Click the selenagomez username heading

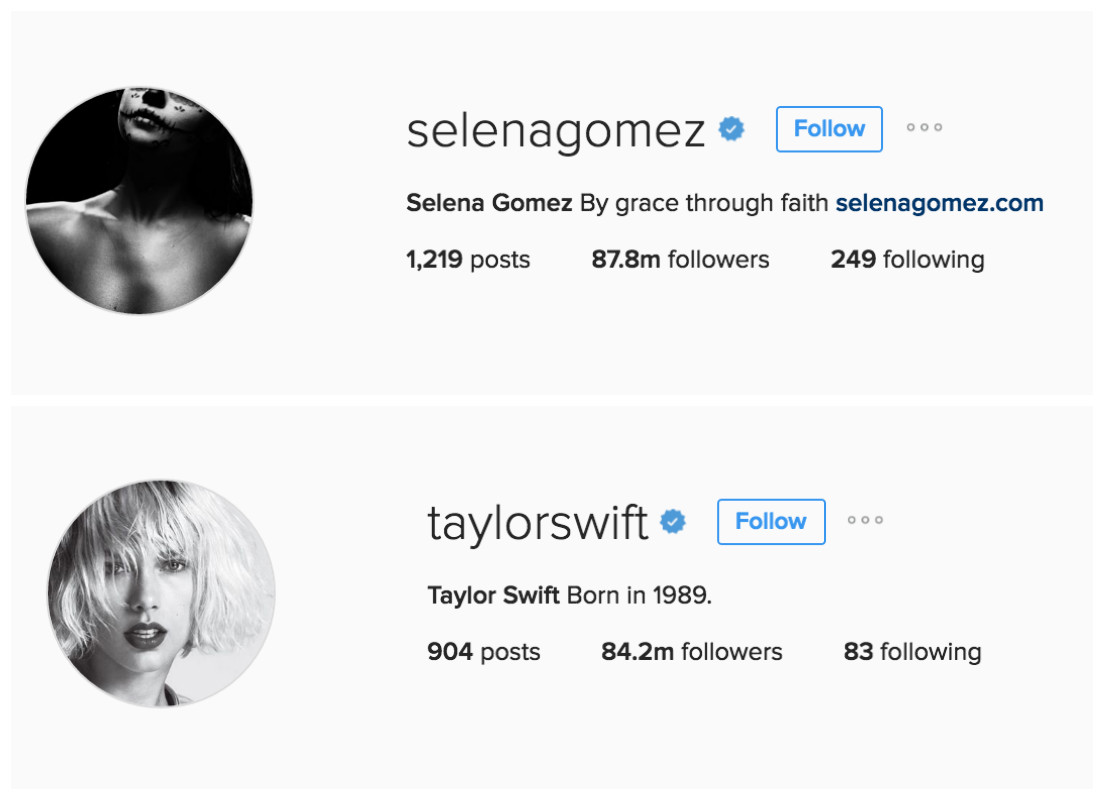click(556, 131)
